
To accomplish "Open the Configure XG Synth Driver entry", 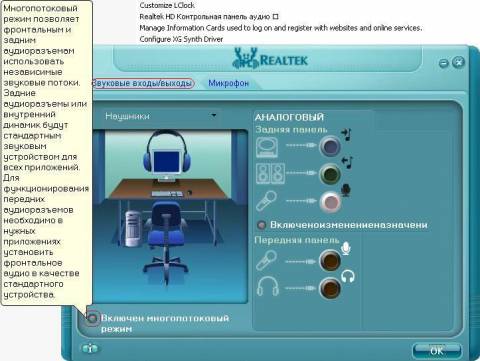I will tap(181, 39).
